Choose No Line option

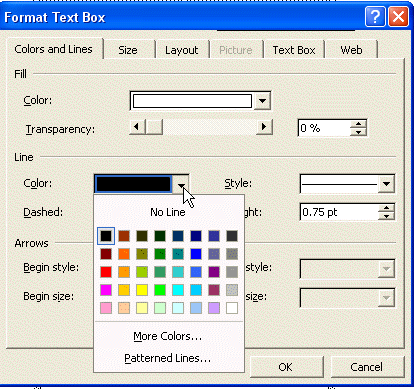(x=168, y=212)
